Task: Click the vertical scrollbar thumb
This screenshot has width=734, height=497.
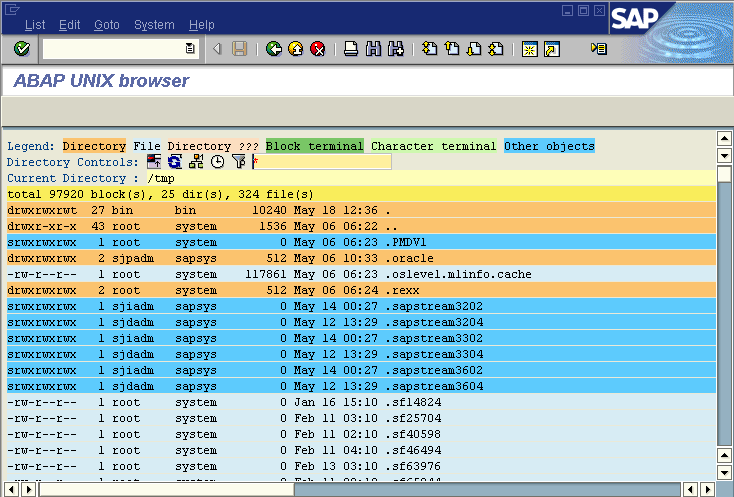Action: point(724,174)
